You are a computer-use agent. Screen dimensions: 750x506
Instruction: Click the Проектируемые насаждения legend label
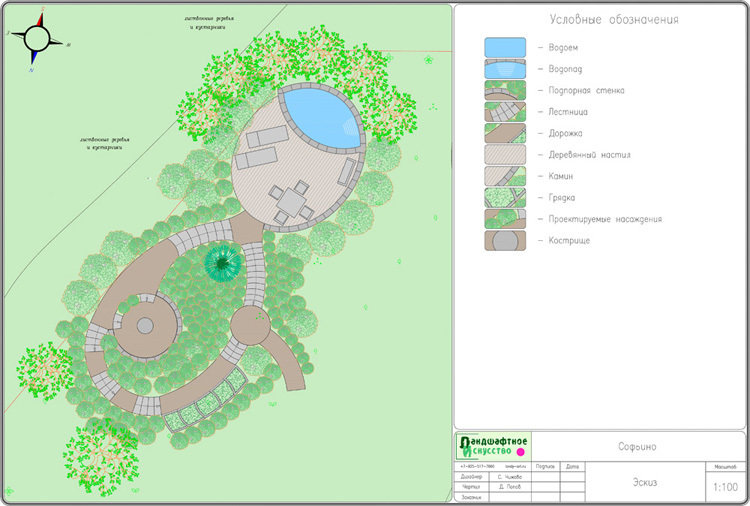(x=600, y=219)
